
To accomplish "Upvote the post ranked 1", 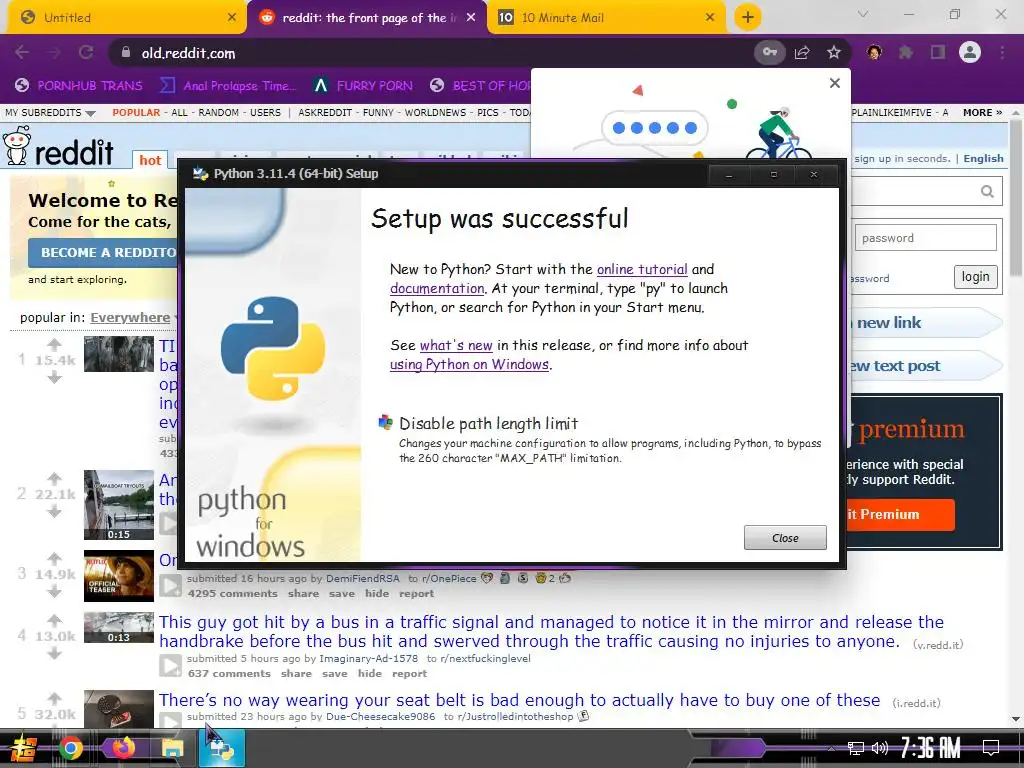I will 54,344.
